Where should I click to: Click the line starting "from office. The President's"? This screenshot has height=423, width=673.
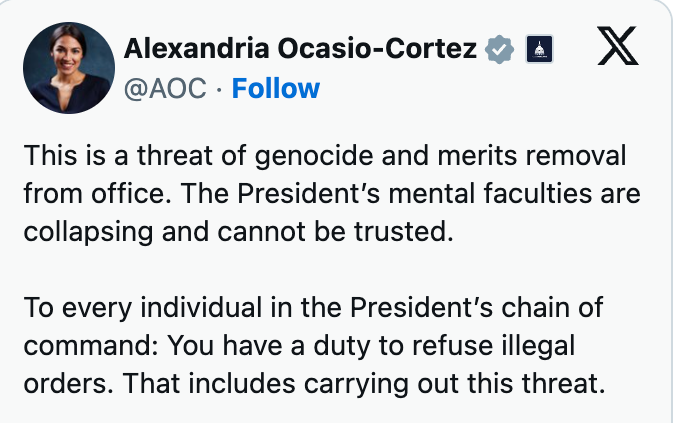click(x=330, y=194)
